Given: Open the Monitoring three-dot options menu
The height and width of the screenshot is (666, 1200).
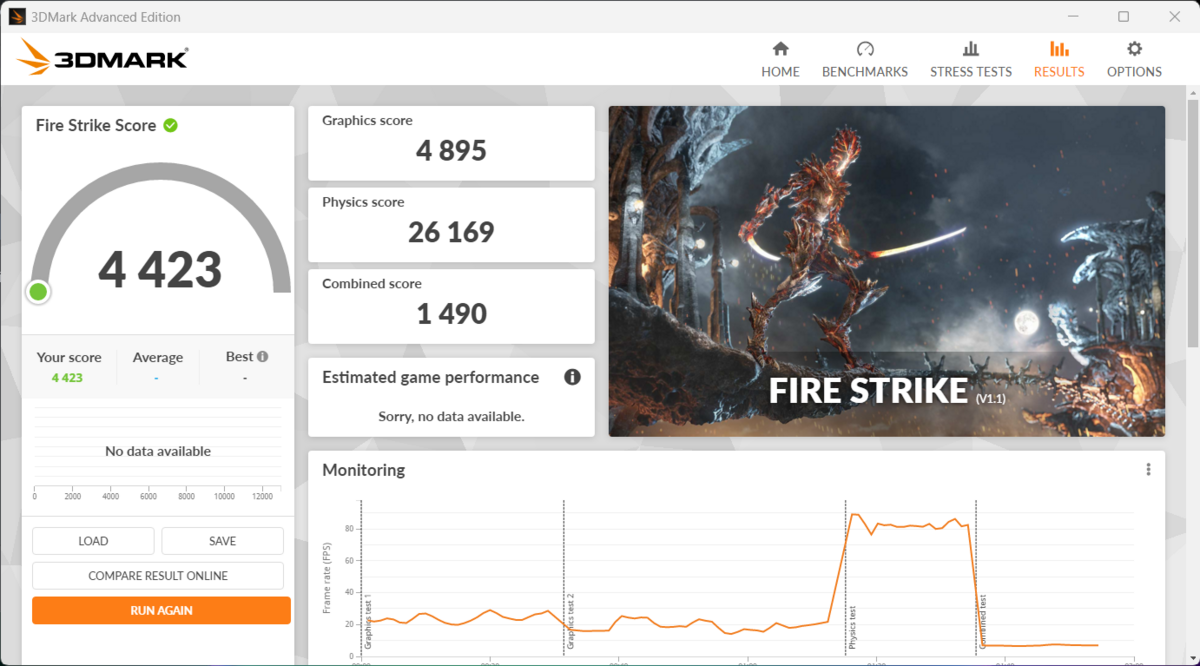Looking at the screenshot, I should (x=1148, y=470).
